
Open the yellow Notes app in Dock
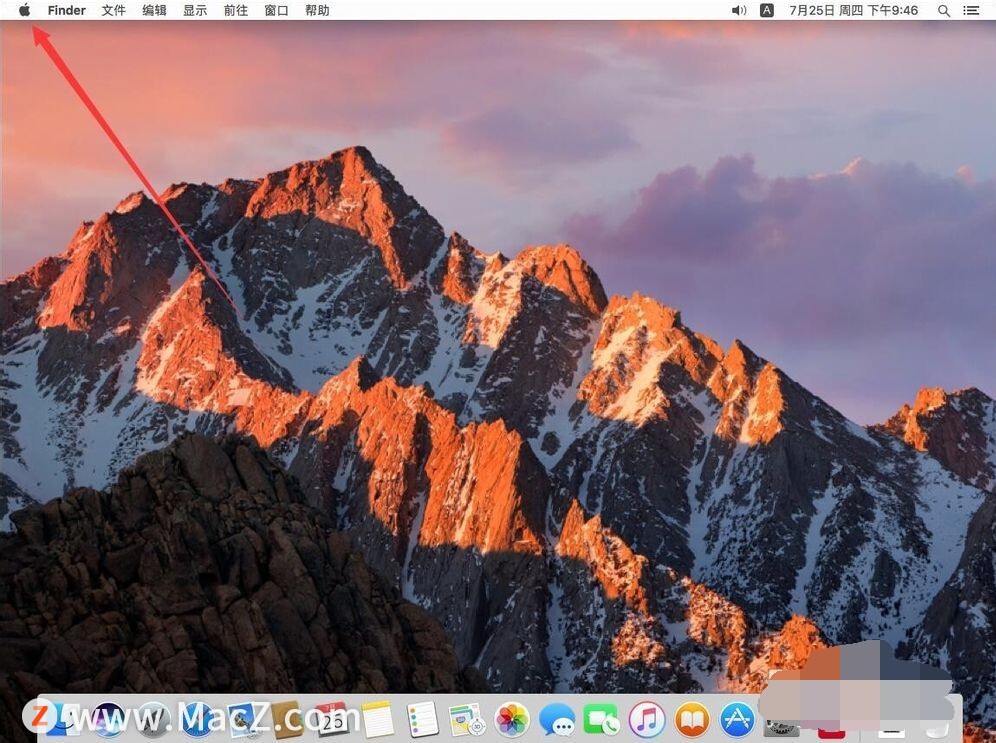coord(378,719)
